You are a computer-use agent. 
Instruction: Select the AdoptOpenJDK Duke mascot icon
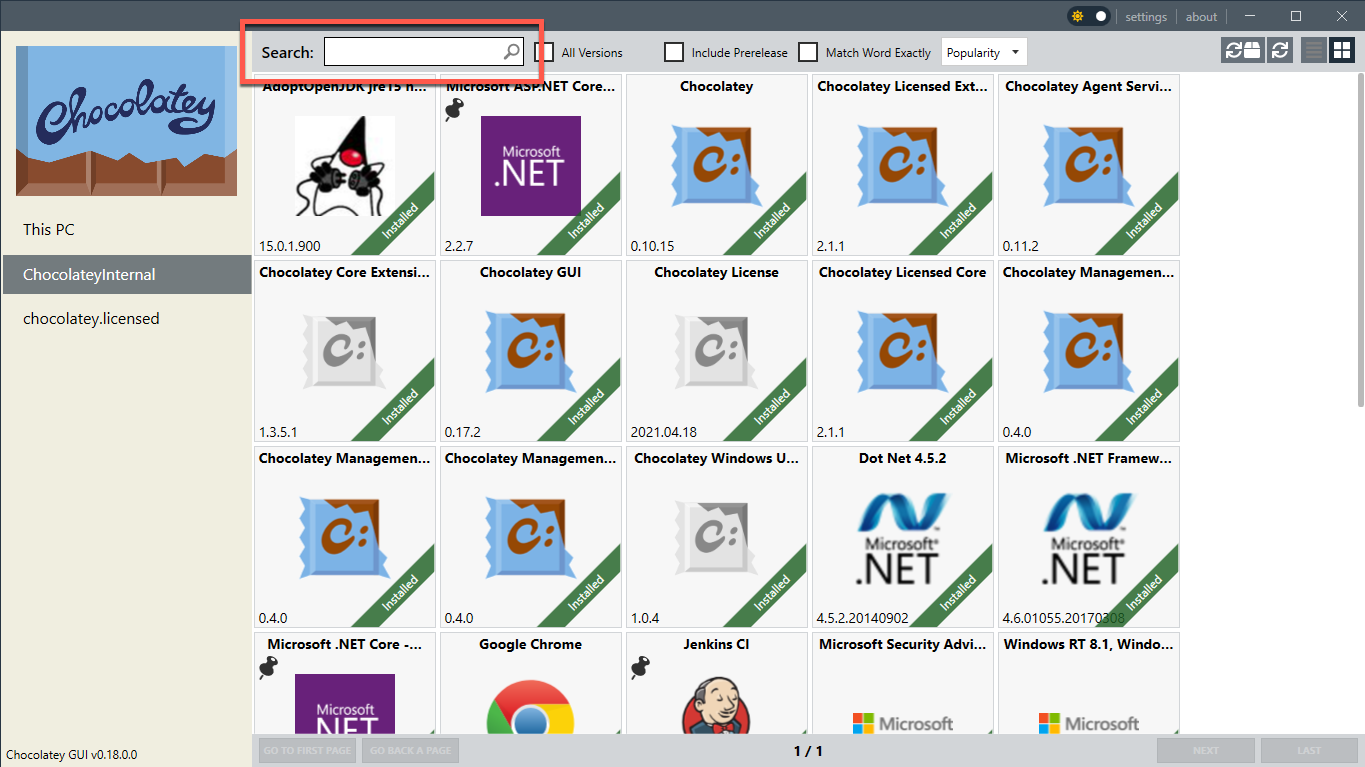344,166
